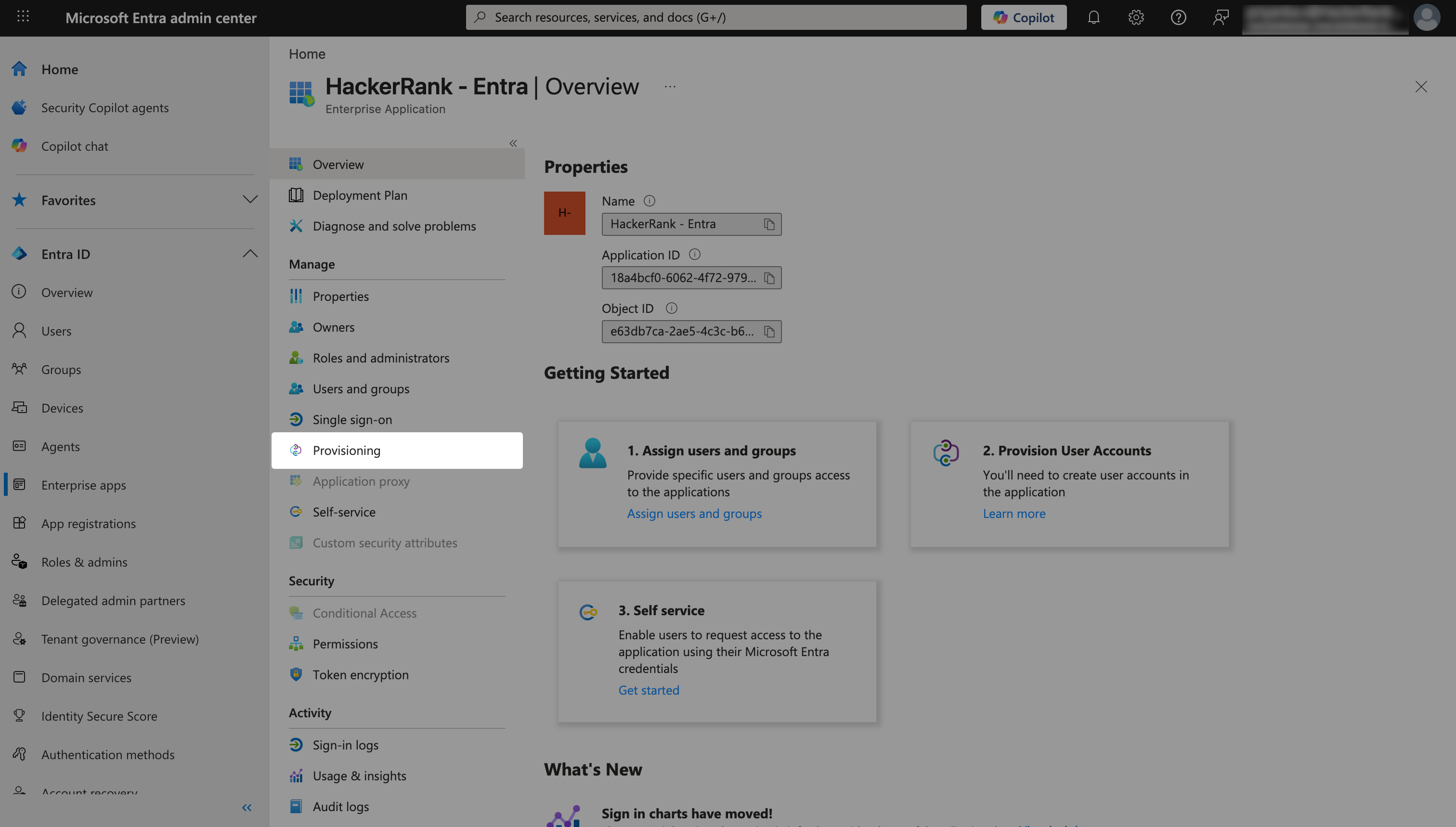The image size is (1456, 827).
Task: Open the Provisioning page
Action: coord(397,451)
